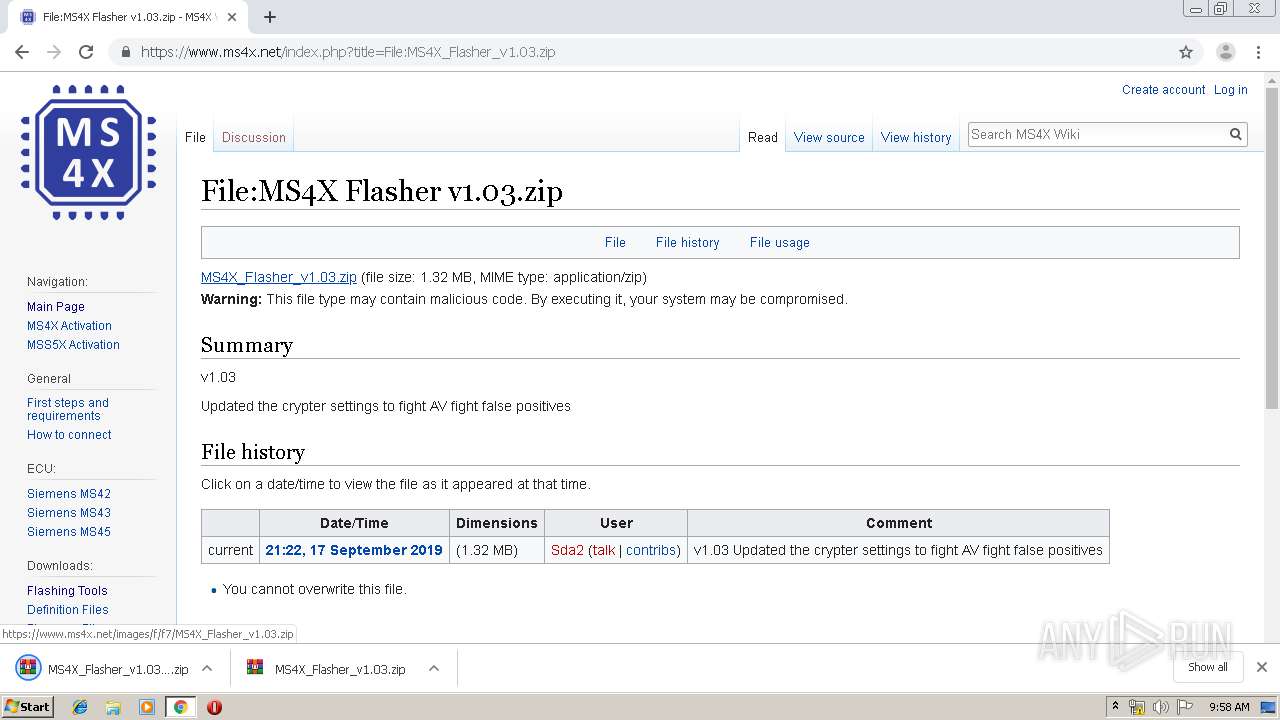1280x720 pixels.
Task: Jump to File section link
Action: click(x=615, y=242)
